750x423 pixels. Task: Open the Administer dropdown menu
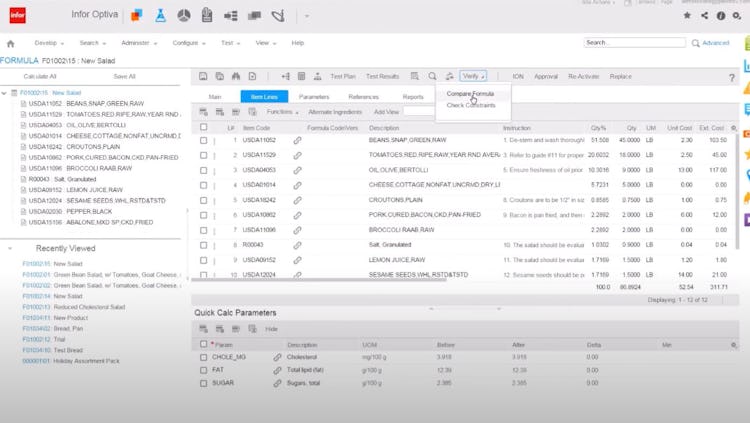point(139,43)
